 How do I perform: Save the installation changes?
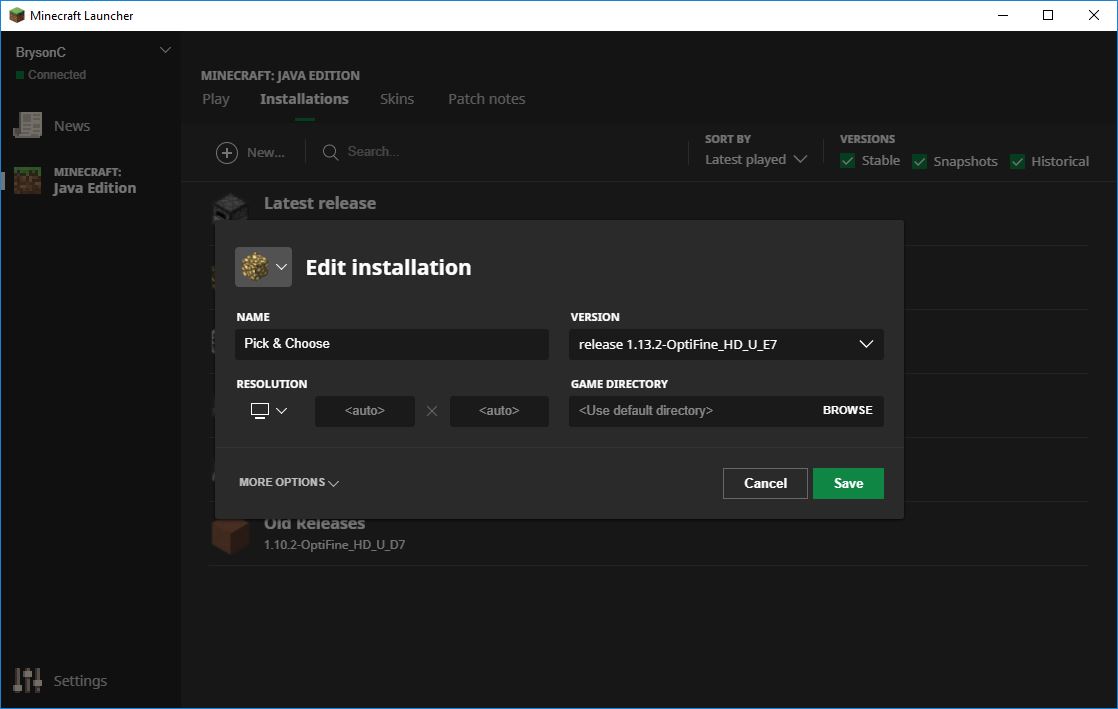click(848, 483)
